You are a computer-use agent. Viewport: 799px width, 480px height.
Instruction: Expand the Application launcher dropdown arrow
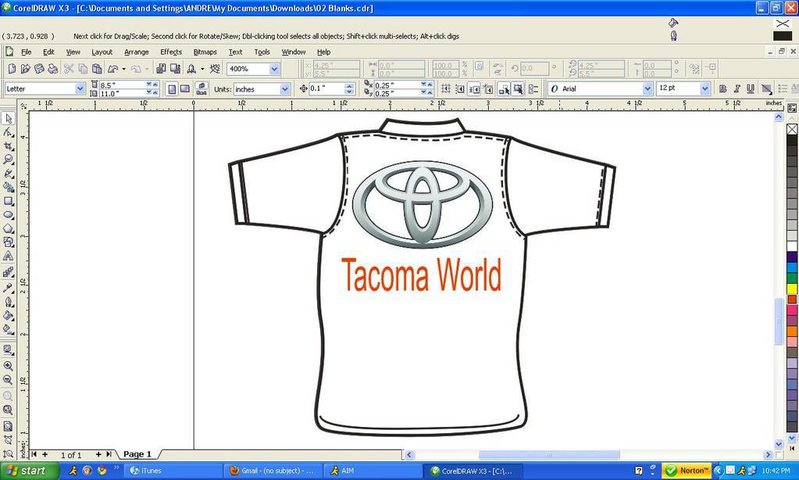tap(202, 69)
